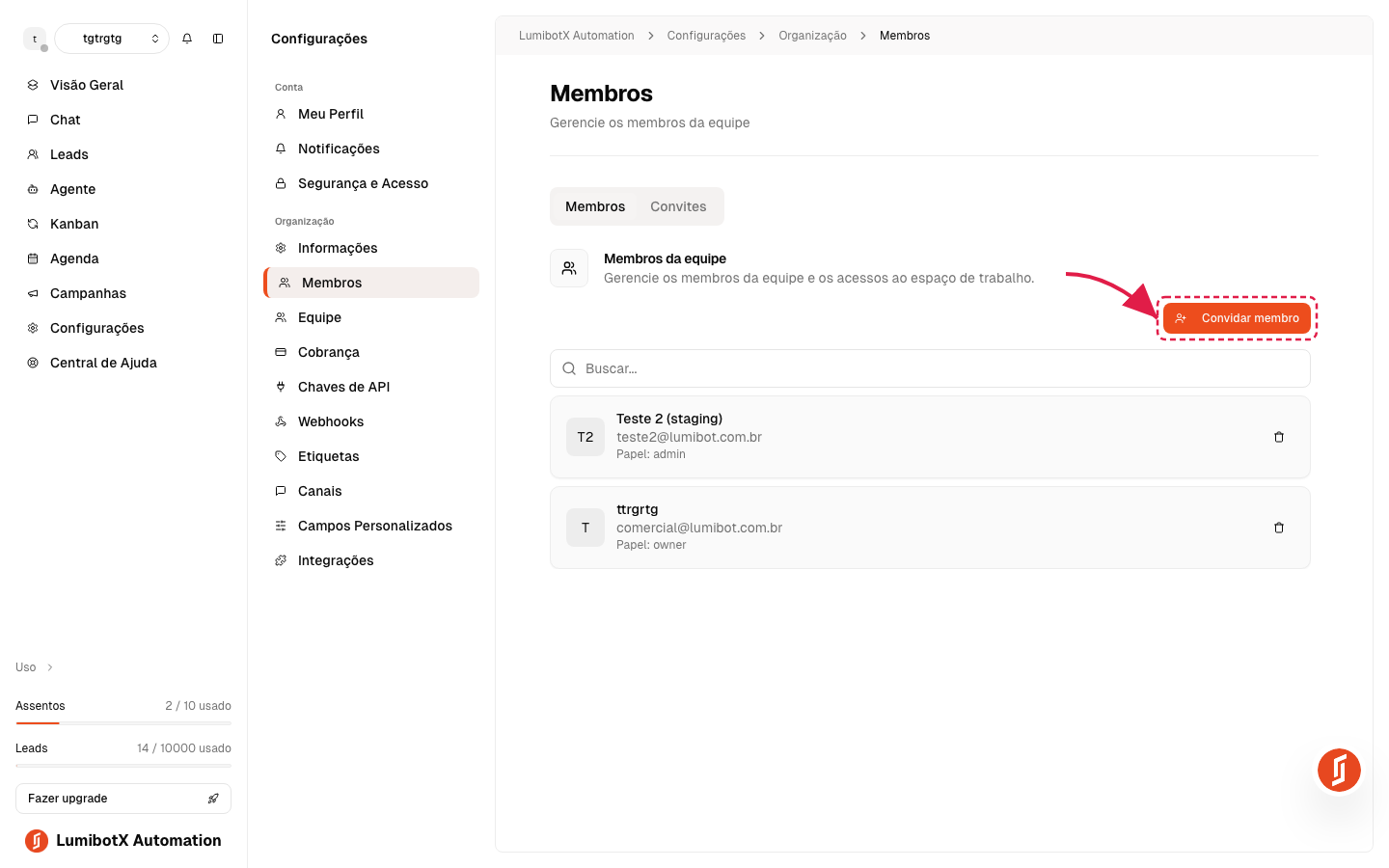Click the Configurações breadcrumb link
Image resolution: width=1389 pixels, height=868 pixels.
[x=706, y=36]
